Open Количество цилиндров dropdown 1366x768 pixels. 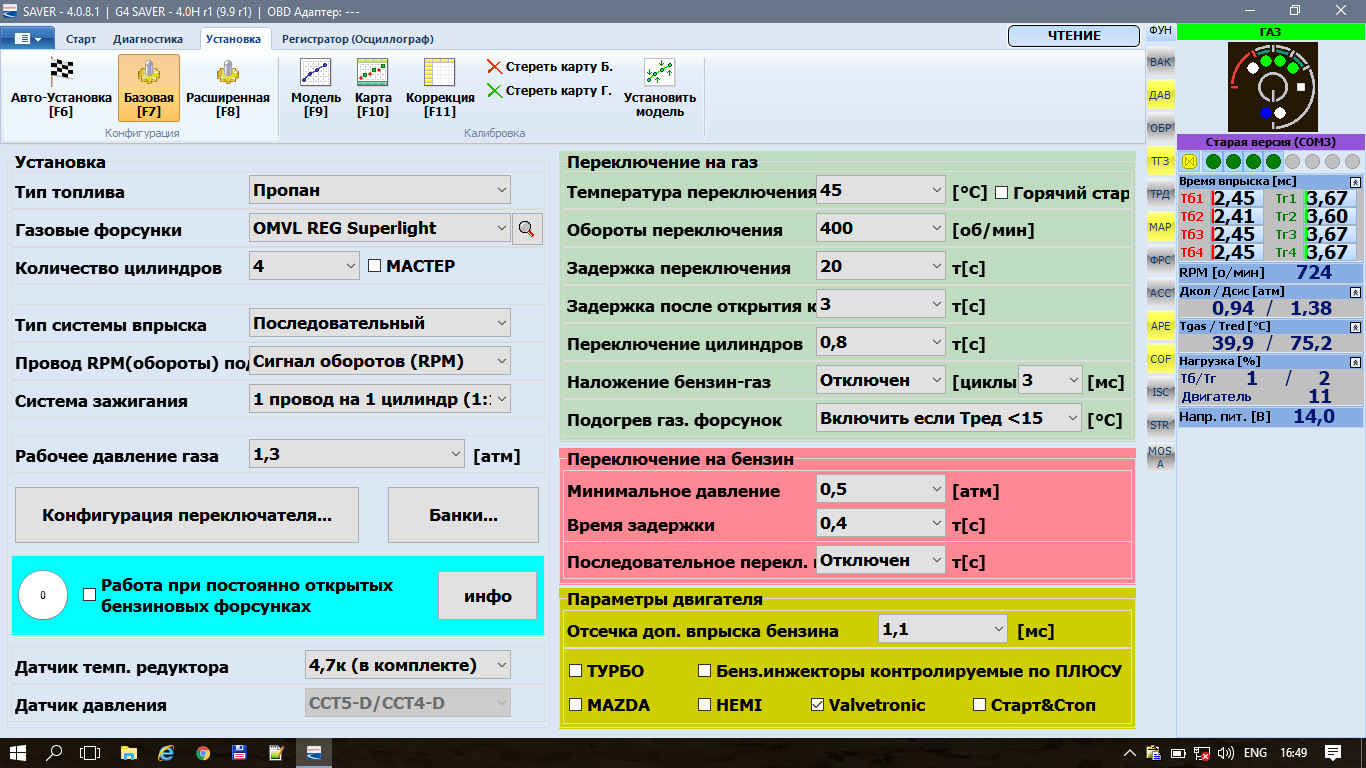pos(303,266)
